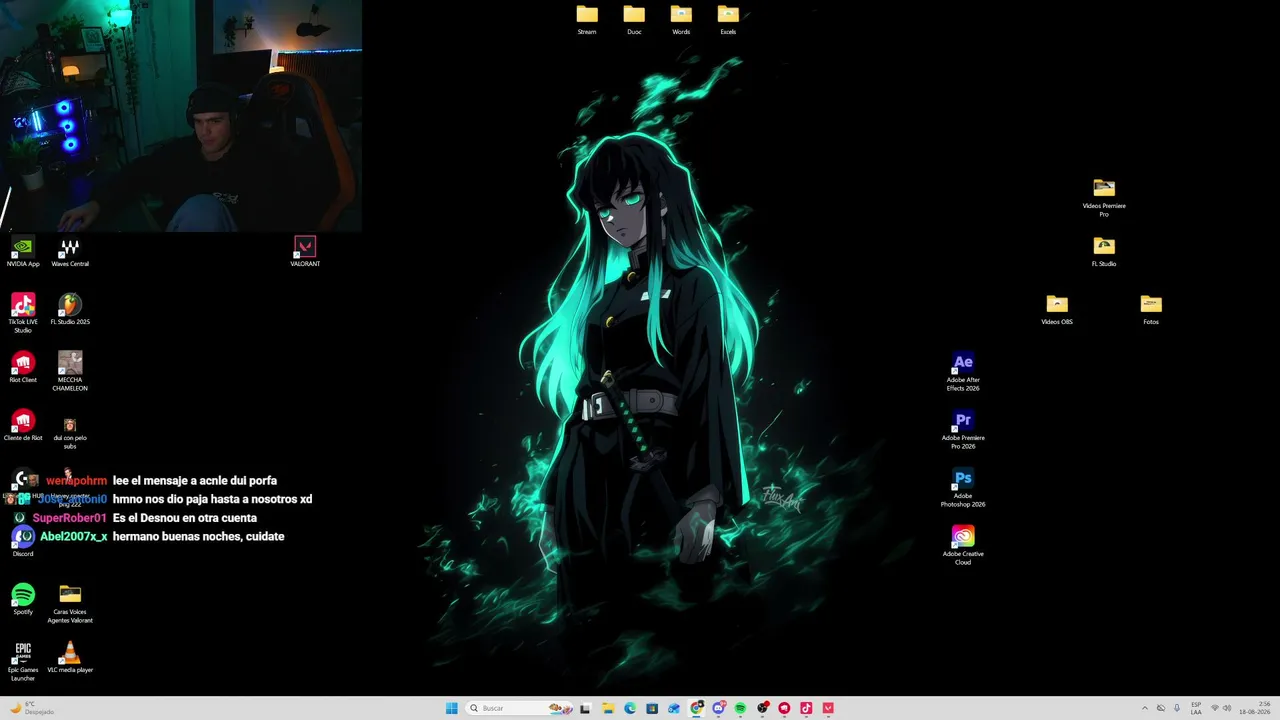Select the Discord desktop shortcut
The width and height of the screenshot is (1280, 720).
point(23,541)
